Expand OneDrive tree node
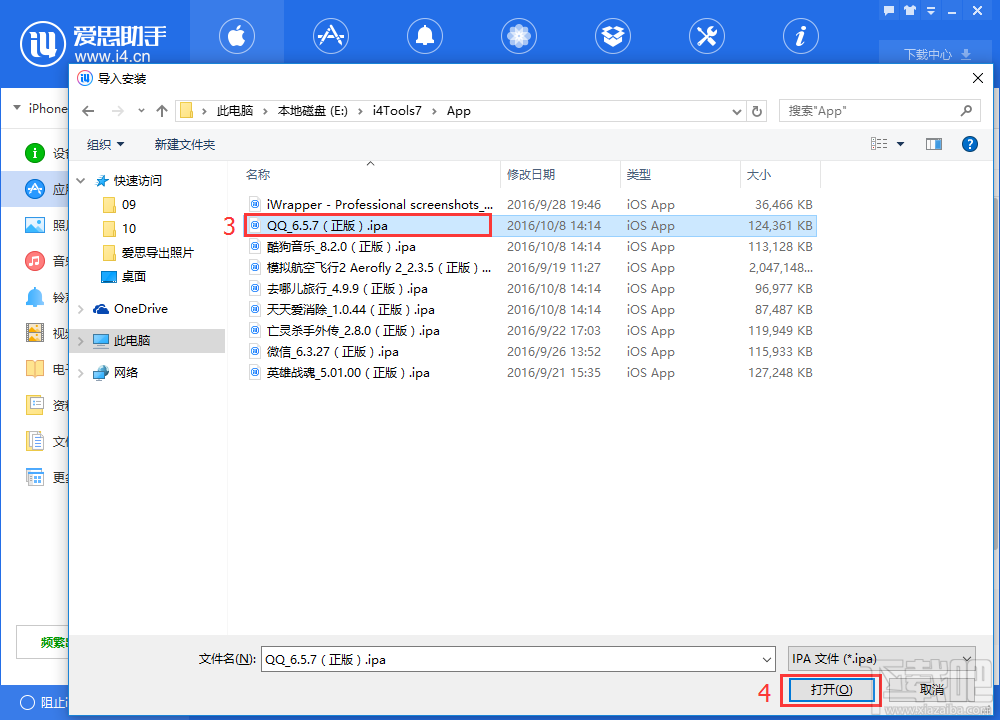Screen dimensions: 1000x720 80,309
